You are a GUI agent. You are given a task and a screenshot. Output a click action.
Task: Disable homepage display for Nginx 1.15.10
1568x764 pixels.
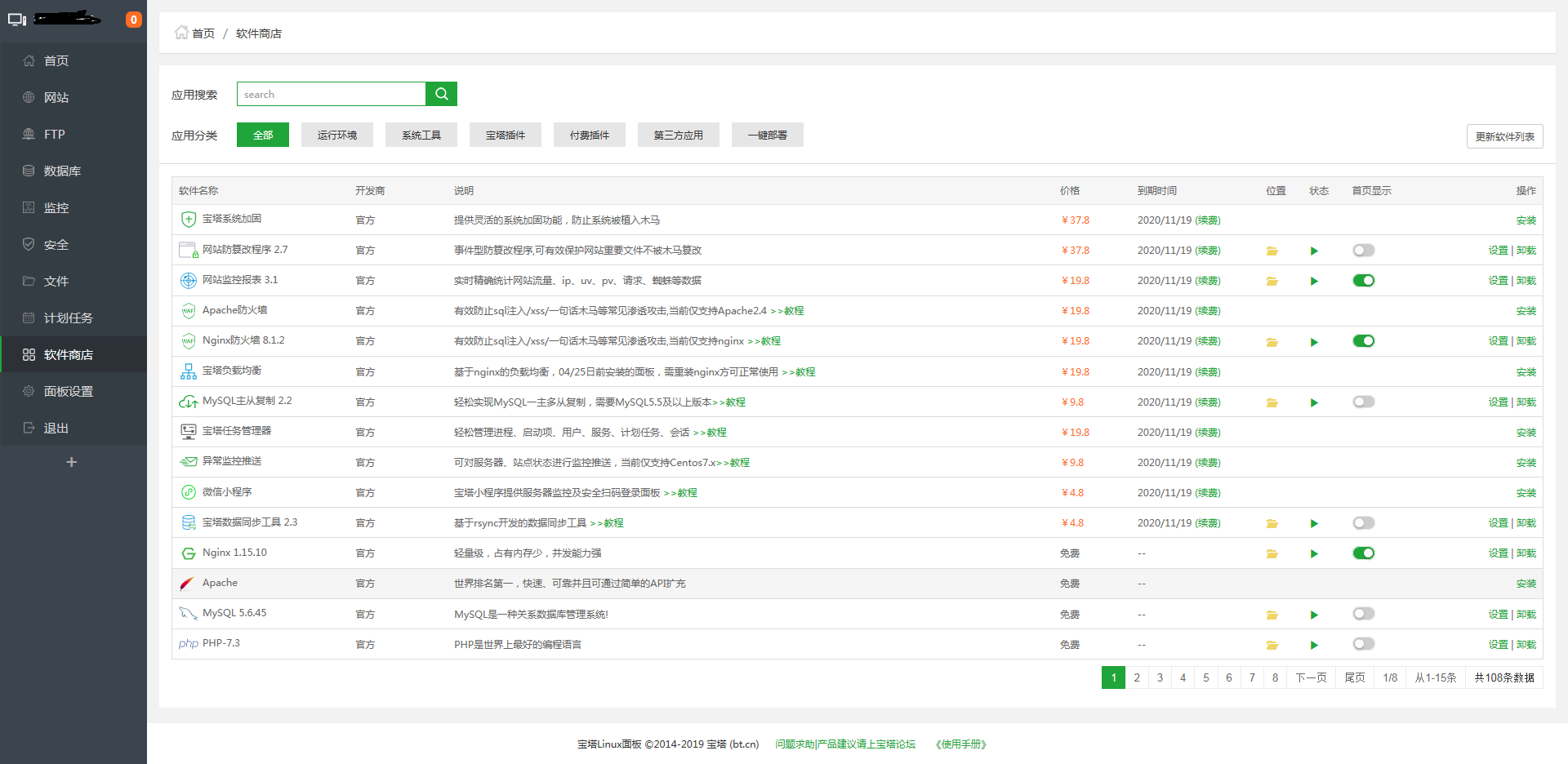[x=1364, y=553]
